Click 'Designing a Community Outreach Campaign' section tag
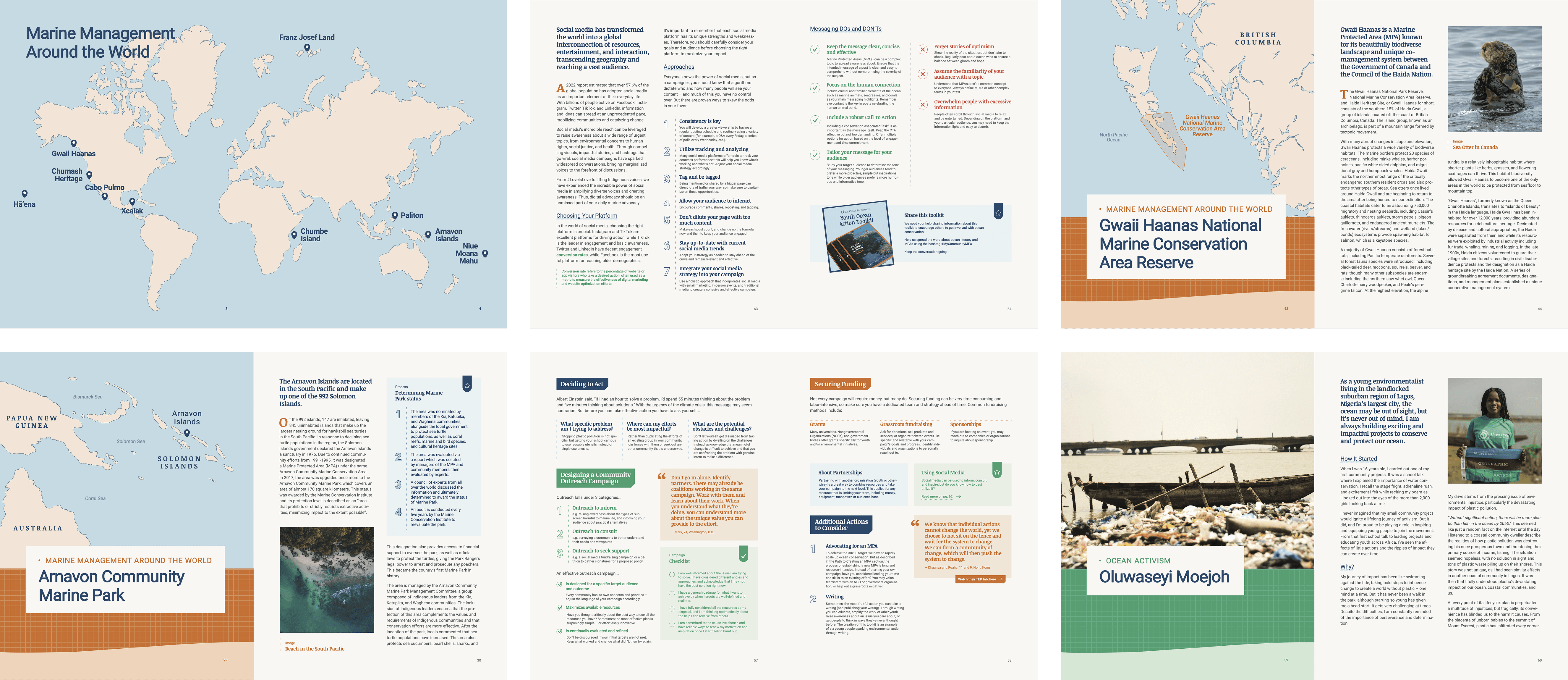 click(596, 478)
